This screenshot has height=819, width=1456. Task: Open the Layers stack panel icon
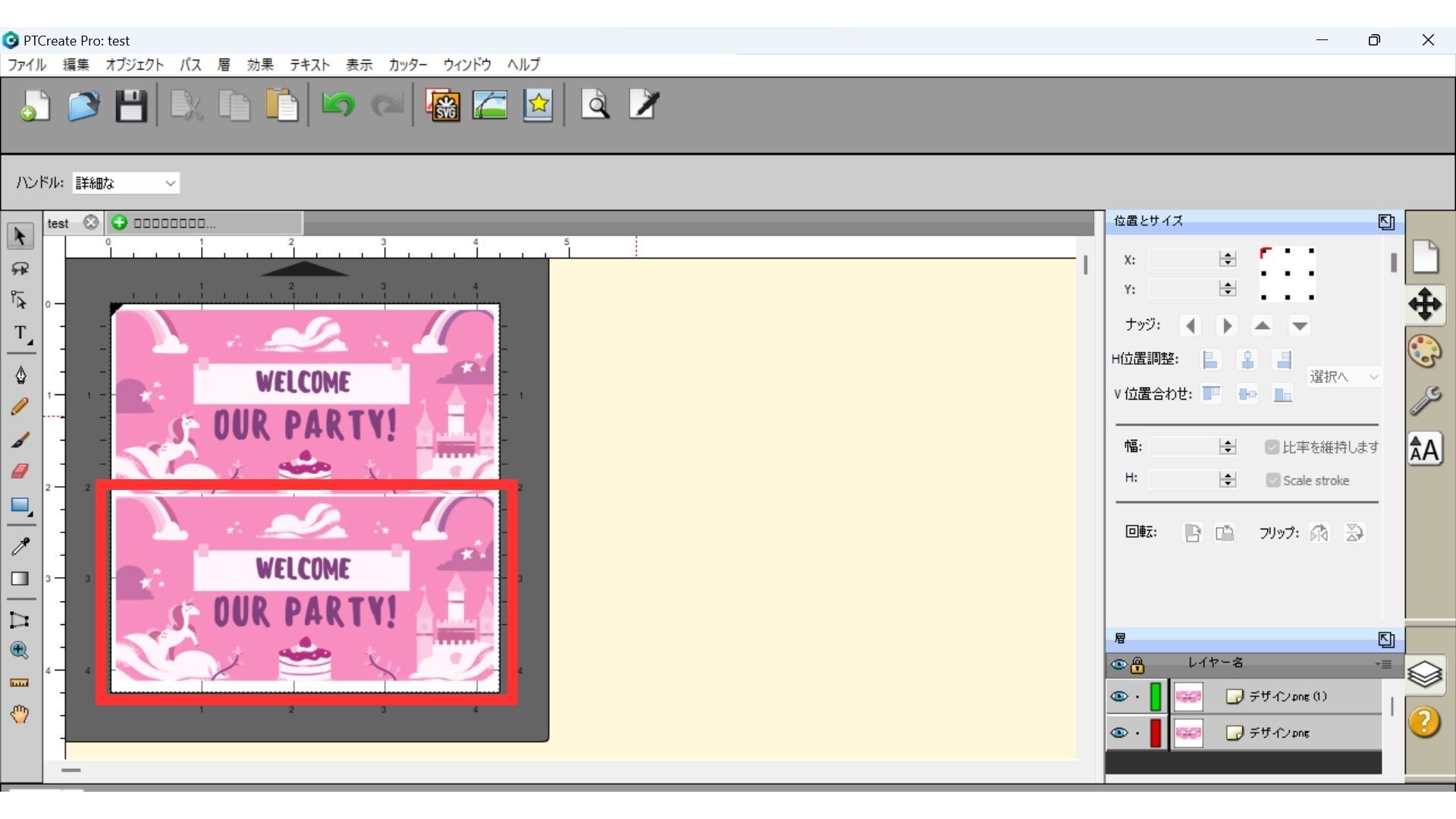1425,673
